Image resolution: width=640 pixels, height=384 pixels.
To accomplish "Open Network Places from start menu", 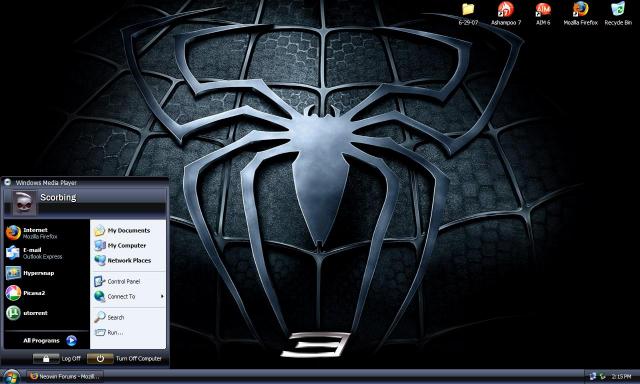I will pyautogui.click(x=129, y=260).
